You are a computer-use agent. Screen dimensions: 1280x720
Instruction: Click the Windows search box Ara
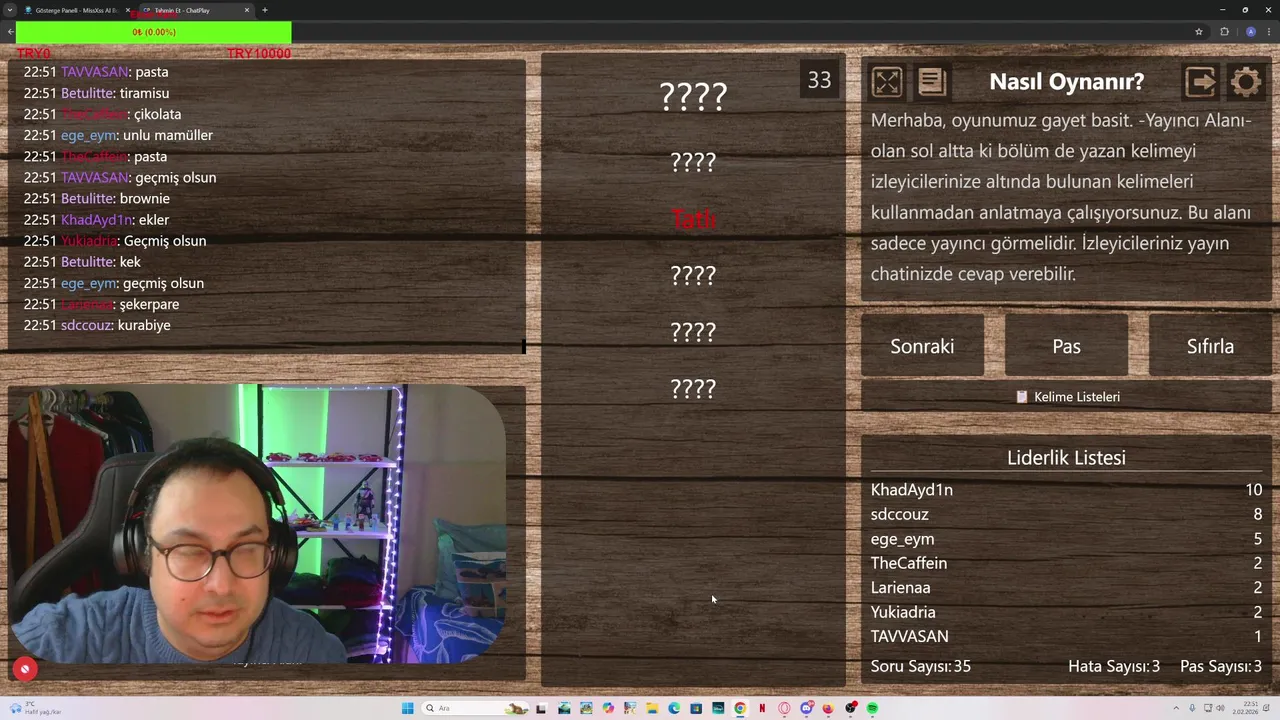coord(473,708)
